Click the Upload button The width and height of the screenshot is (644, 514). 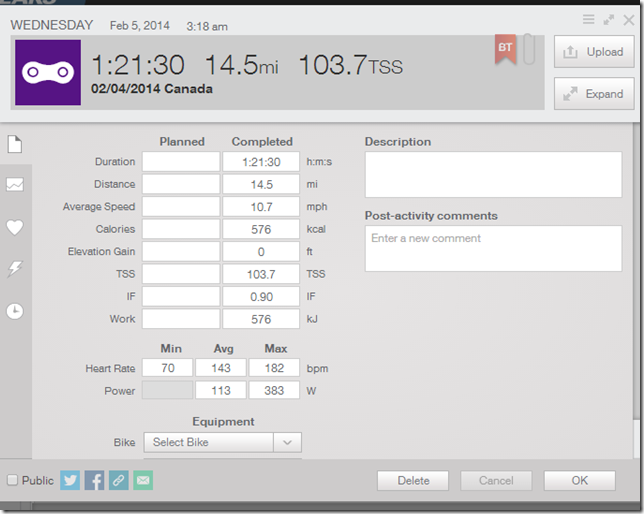594,52
